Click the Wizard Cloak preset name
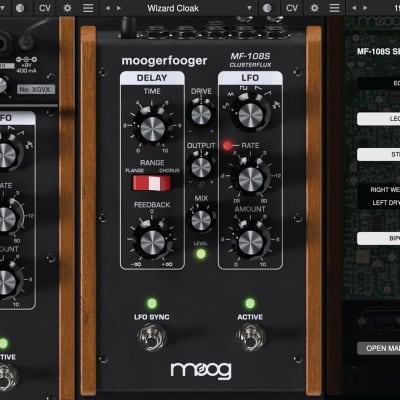 coord(173,8)
